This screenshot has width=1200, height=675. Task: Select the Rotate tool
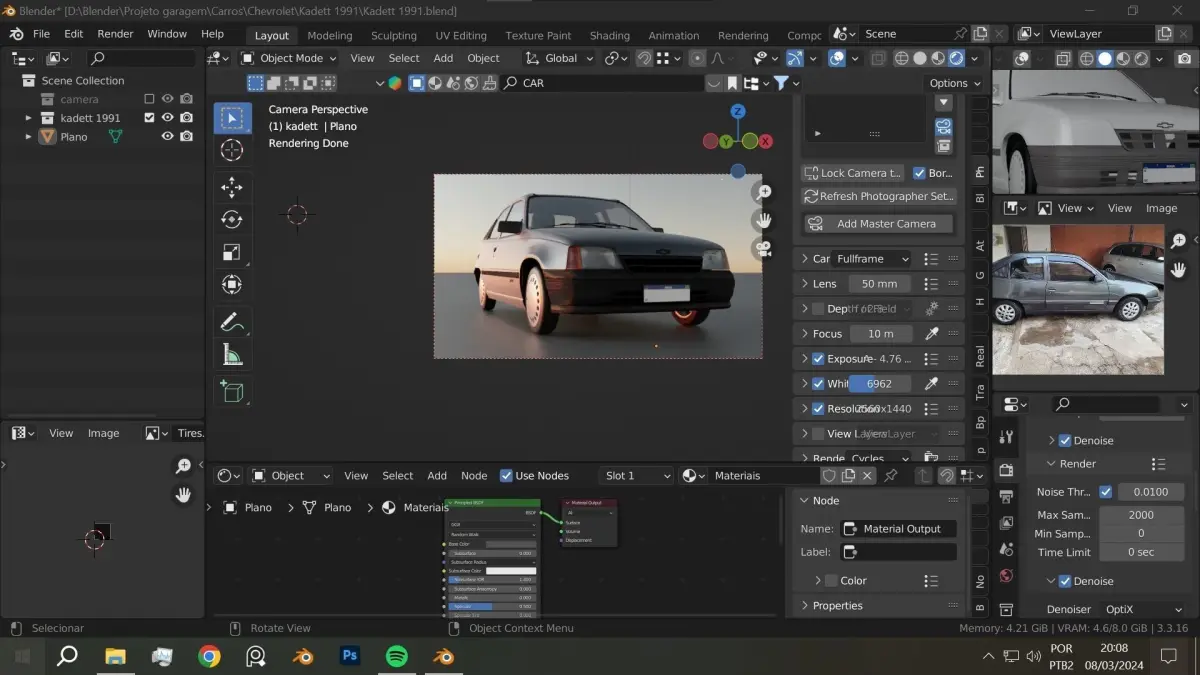coord(232,220)
